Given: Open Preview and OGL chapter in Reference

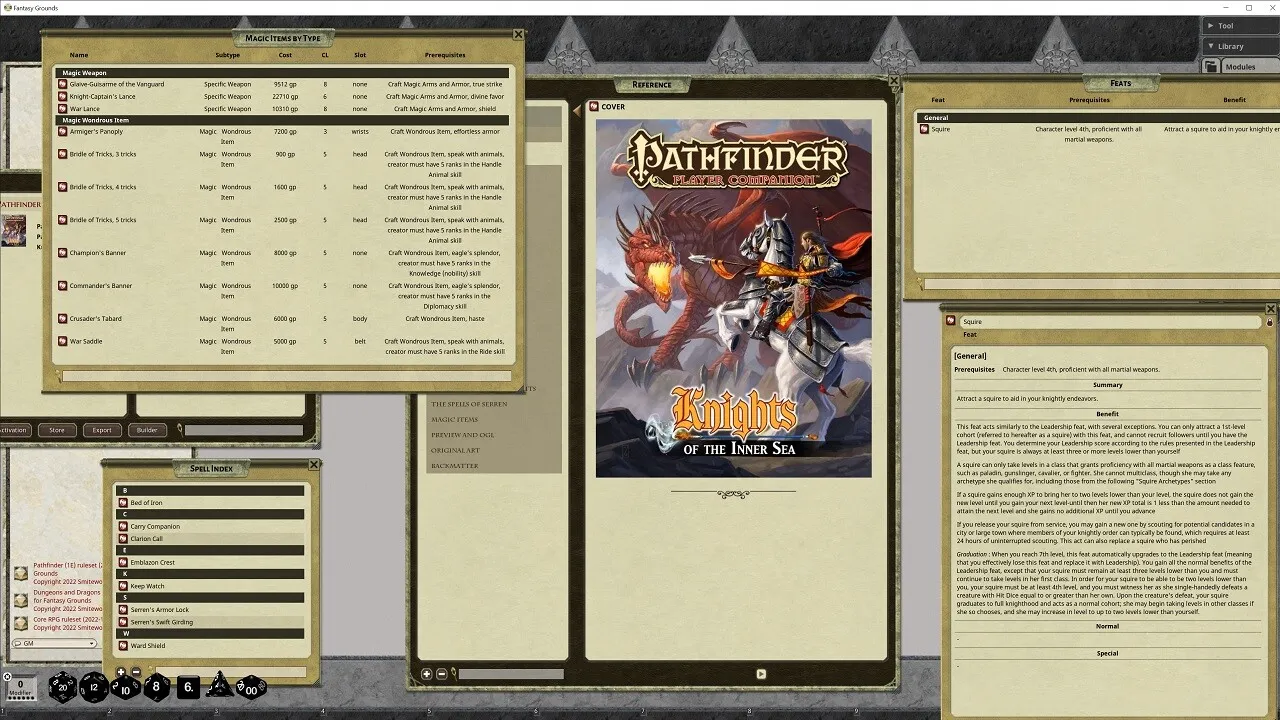Looking at the screenshot, I should click(461, 435).
